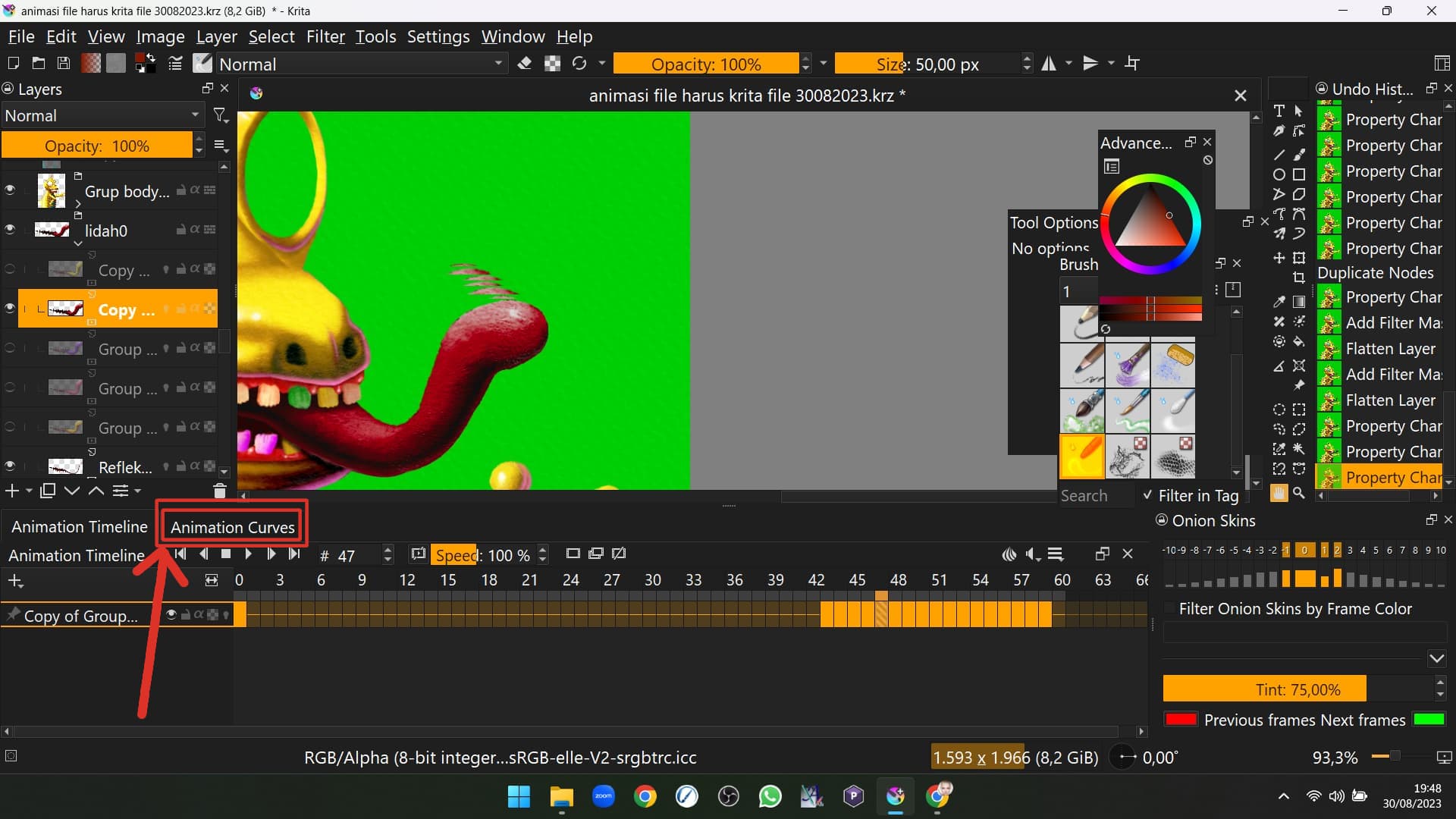Open layer blending mode Normal dropdown
This screenshot has width=1456, height=819.
(102, 116)
